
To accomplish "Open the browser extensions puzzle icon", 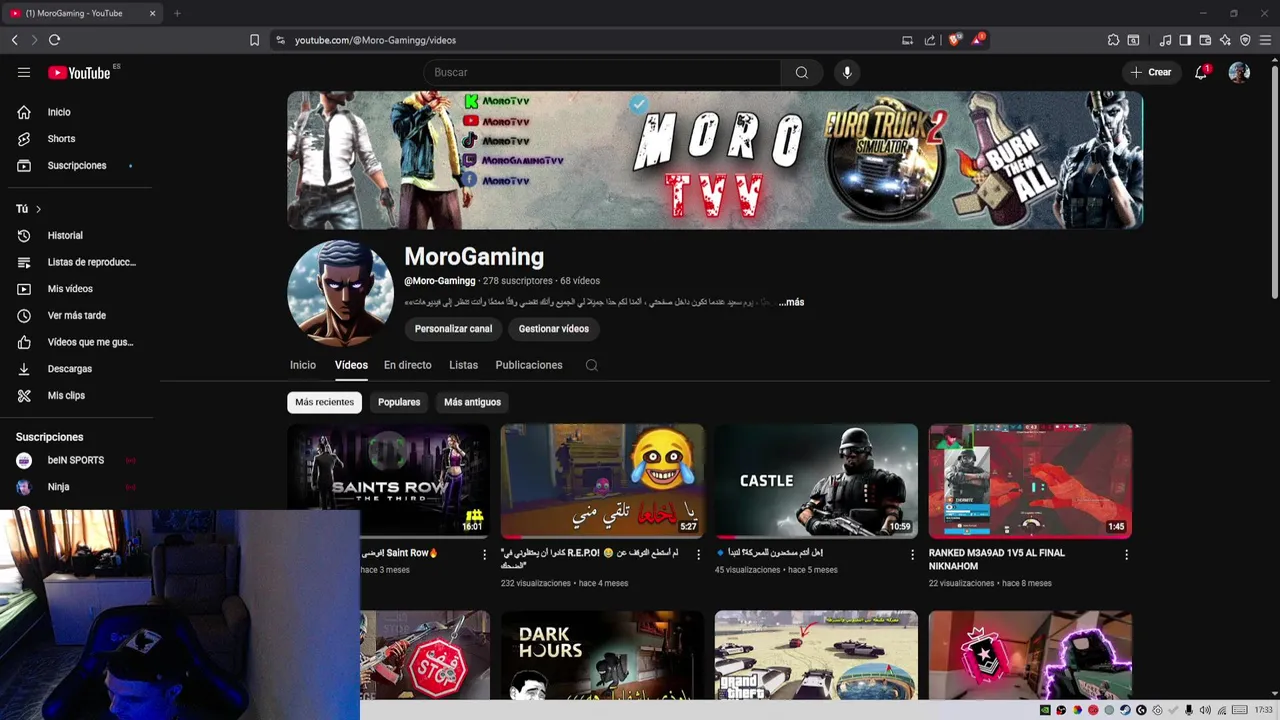I will 1113,40.
